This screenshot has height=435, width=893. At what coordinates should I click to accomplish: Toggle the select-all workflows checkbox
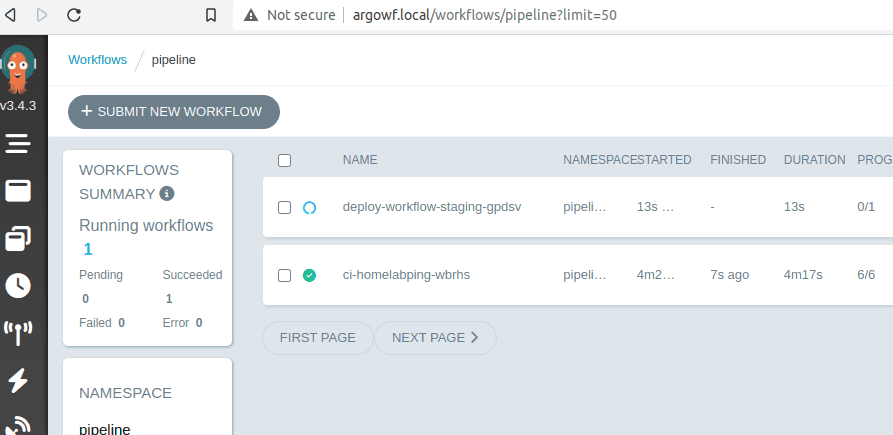click(x=284, y=160)
